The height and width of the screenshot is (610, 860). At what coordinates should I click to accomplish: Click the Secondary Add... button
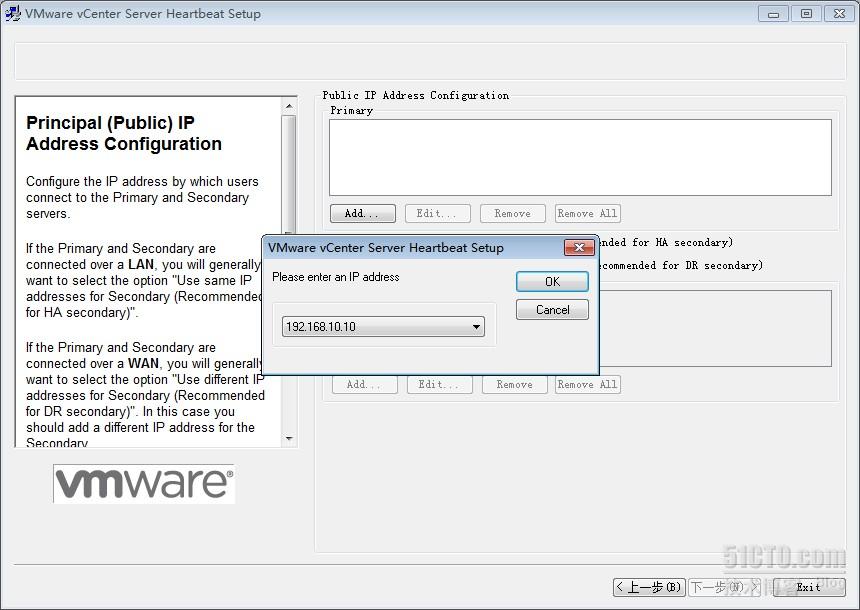click(x=364, y=385)
